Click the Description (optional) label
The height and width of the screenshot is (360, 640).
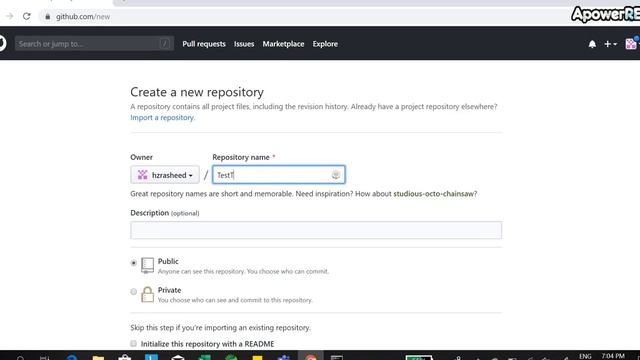click(x=165, y=213)
